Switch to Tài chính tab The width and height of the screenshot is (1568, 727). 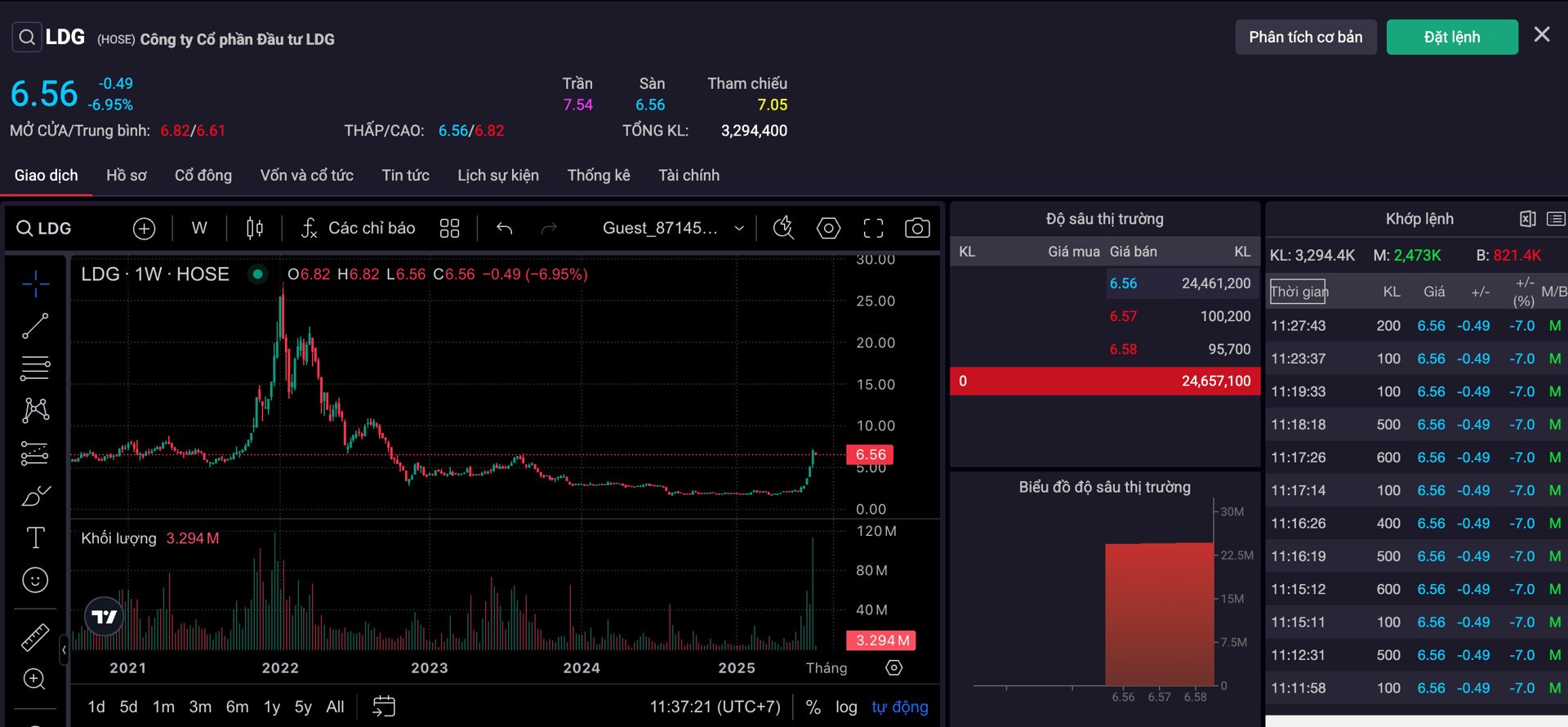click(x=689, y=176)
